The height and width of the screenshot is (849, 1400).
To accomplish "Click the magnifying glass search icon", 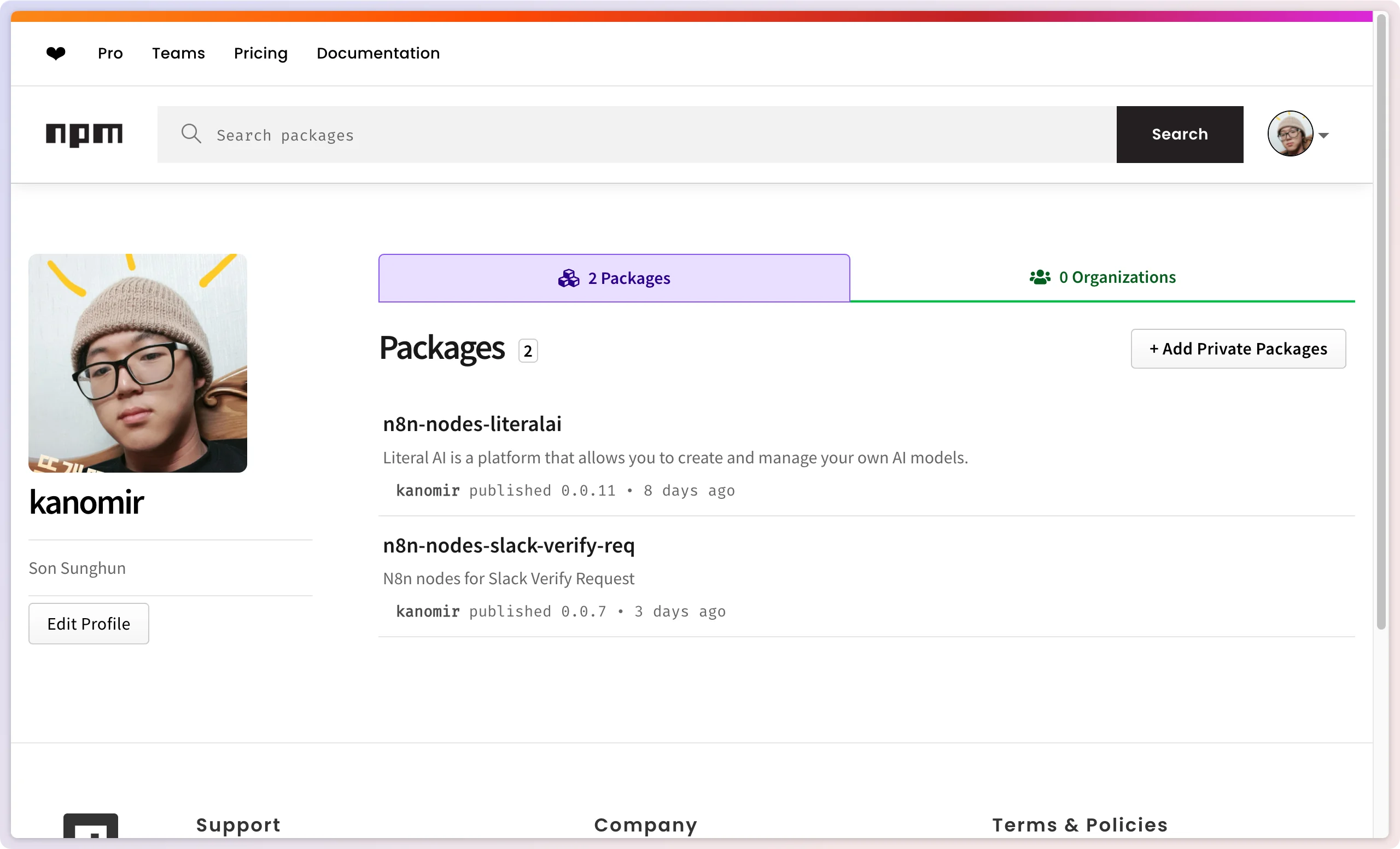I will point(191,133).
